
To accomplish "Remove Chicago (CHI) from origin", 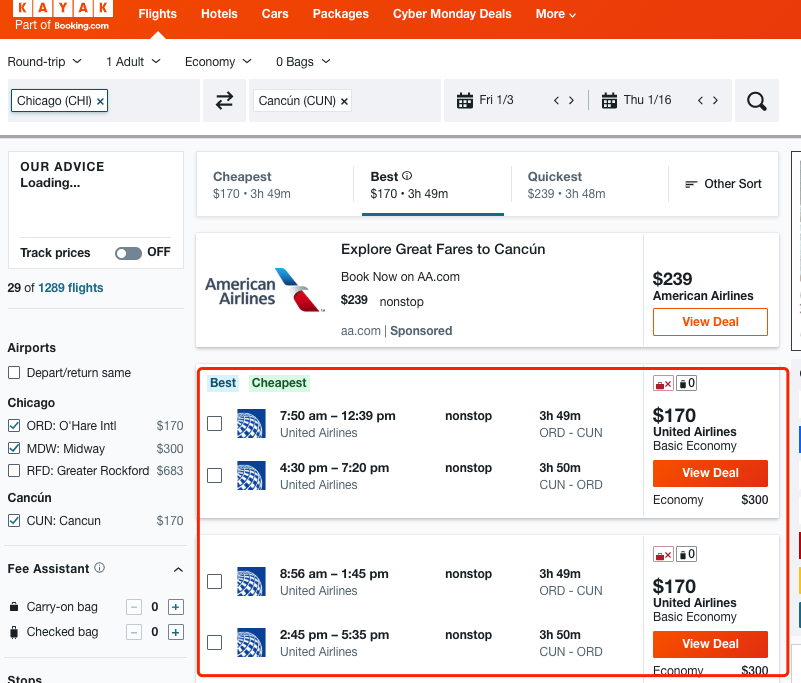I will pyautogui.click(x=101, y=101).
